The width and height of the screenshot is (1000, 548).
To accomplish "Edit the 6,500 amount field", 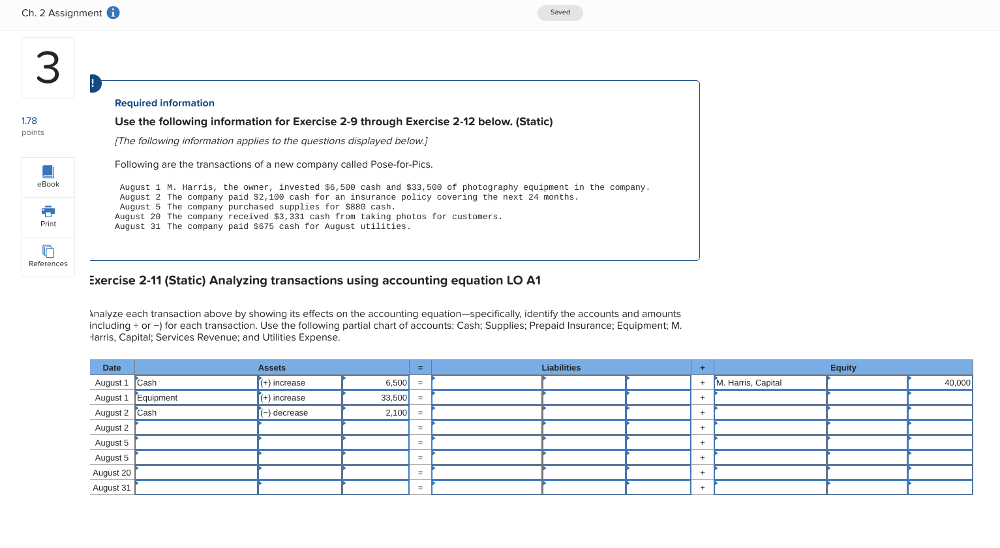I will (x=376, y=383).
